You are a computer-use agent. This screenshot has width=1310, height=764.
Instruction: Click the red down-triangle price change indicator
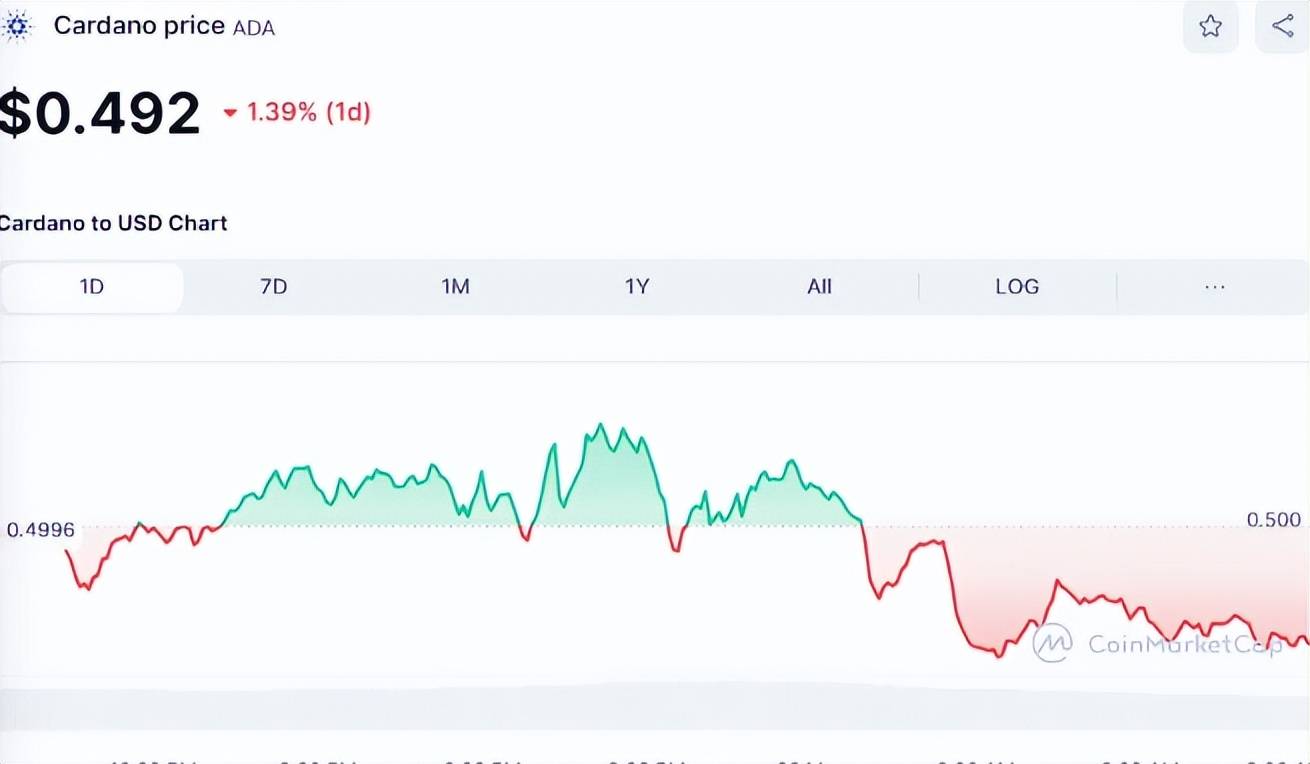230,113
